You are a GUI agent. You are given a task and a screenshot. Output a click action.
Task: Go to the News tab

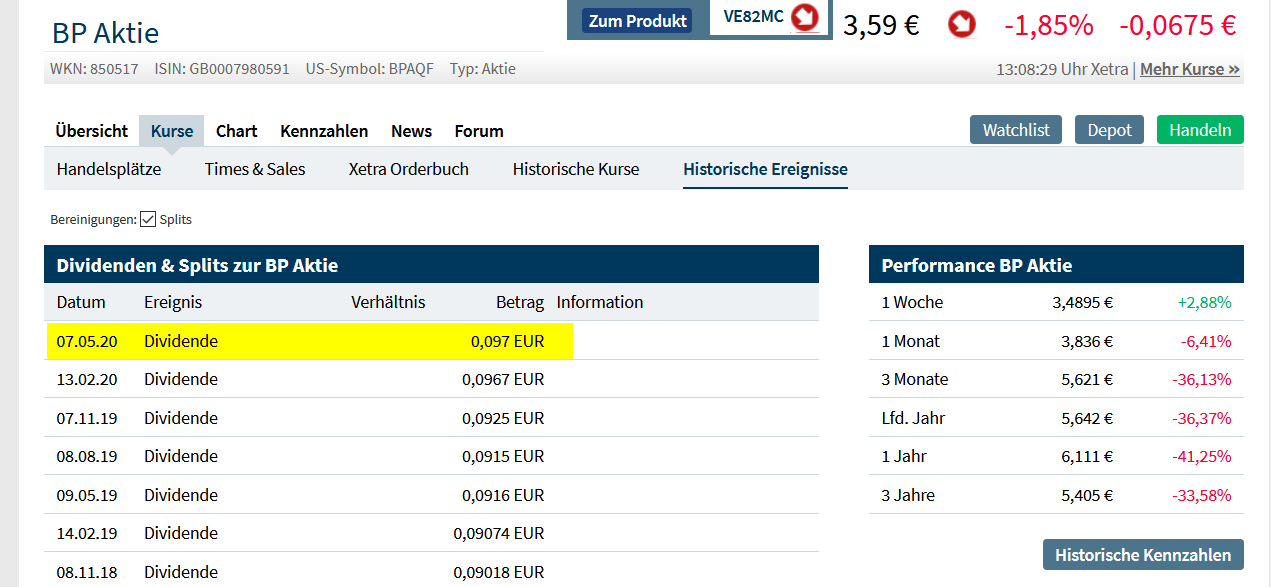[412, 131]
